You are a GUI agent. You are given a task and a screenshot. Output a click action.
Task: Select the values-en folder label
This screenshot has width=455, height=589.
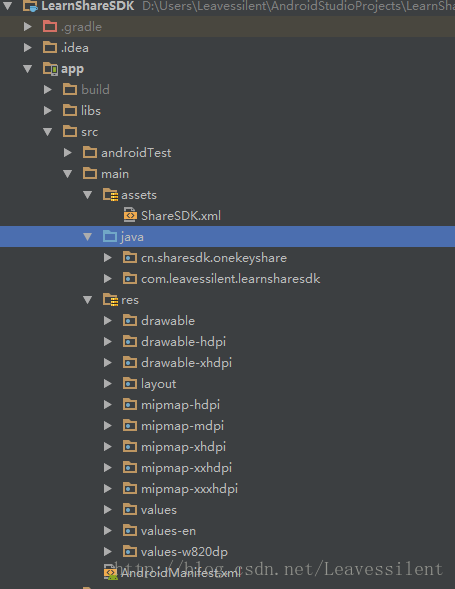[x=168, y=531]
